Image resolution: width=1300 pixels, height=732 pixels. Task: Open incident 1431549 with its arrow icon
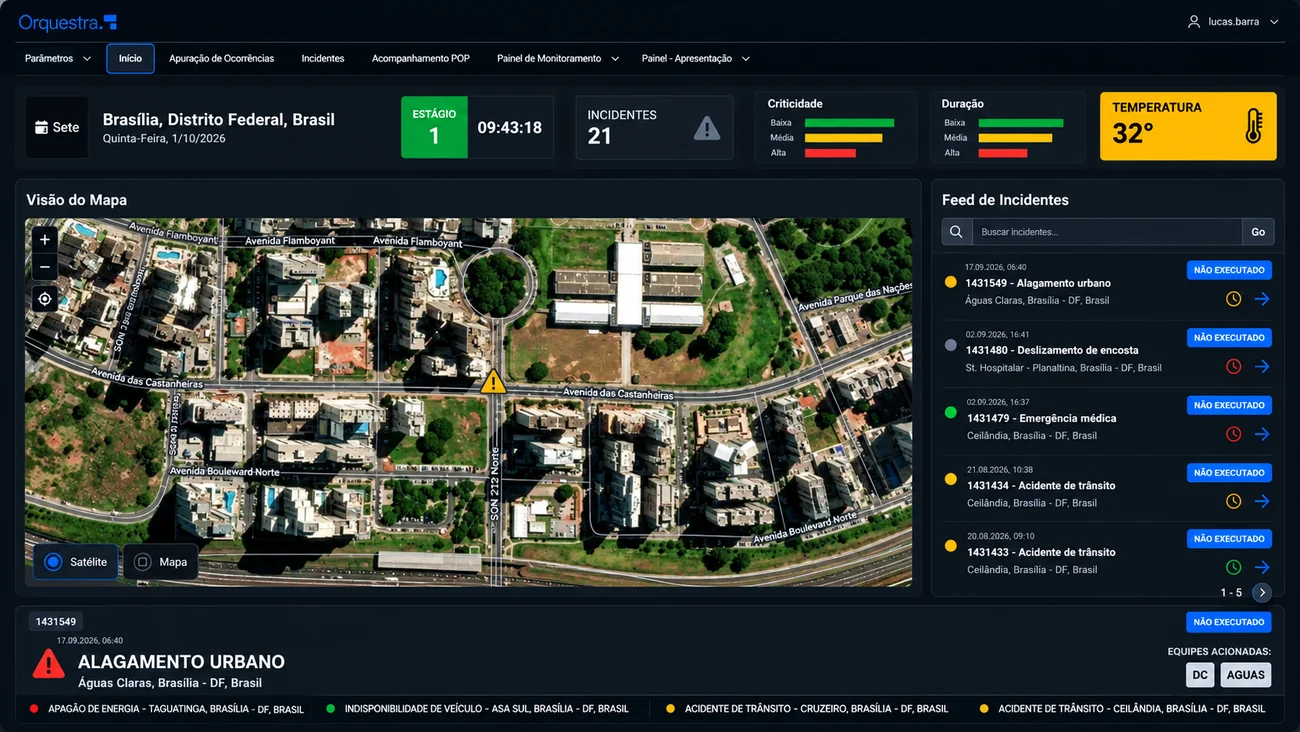(1262, 299)
